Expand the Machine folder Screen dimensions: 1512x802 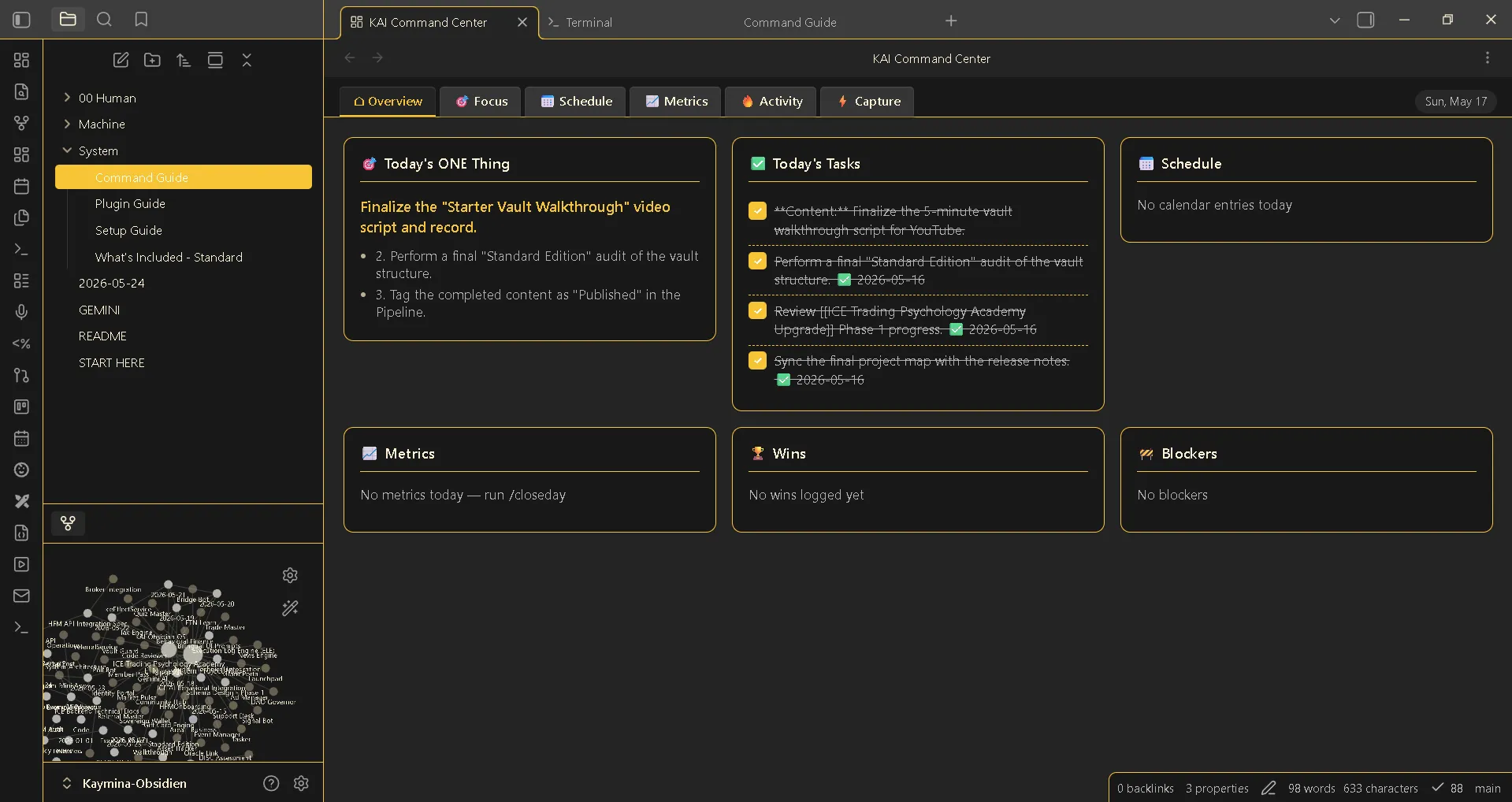point(67,124)
